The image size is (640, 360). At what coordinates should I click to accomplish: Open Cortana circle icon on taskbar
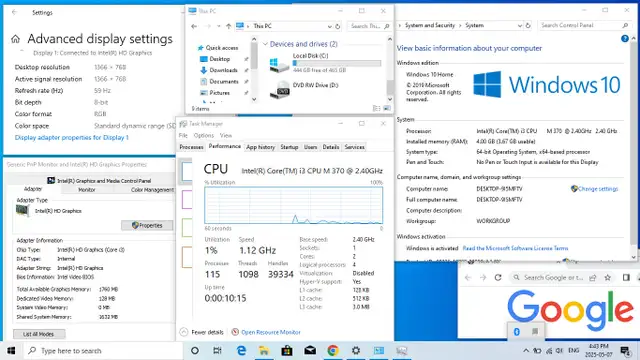coord(195,351)
